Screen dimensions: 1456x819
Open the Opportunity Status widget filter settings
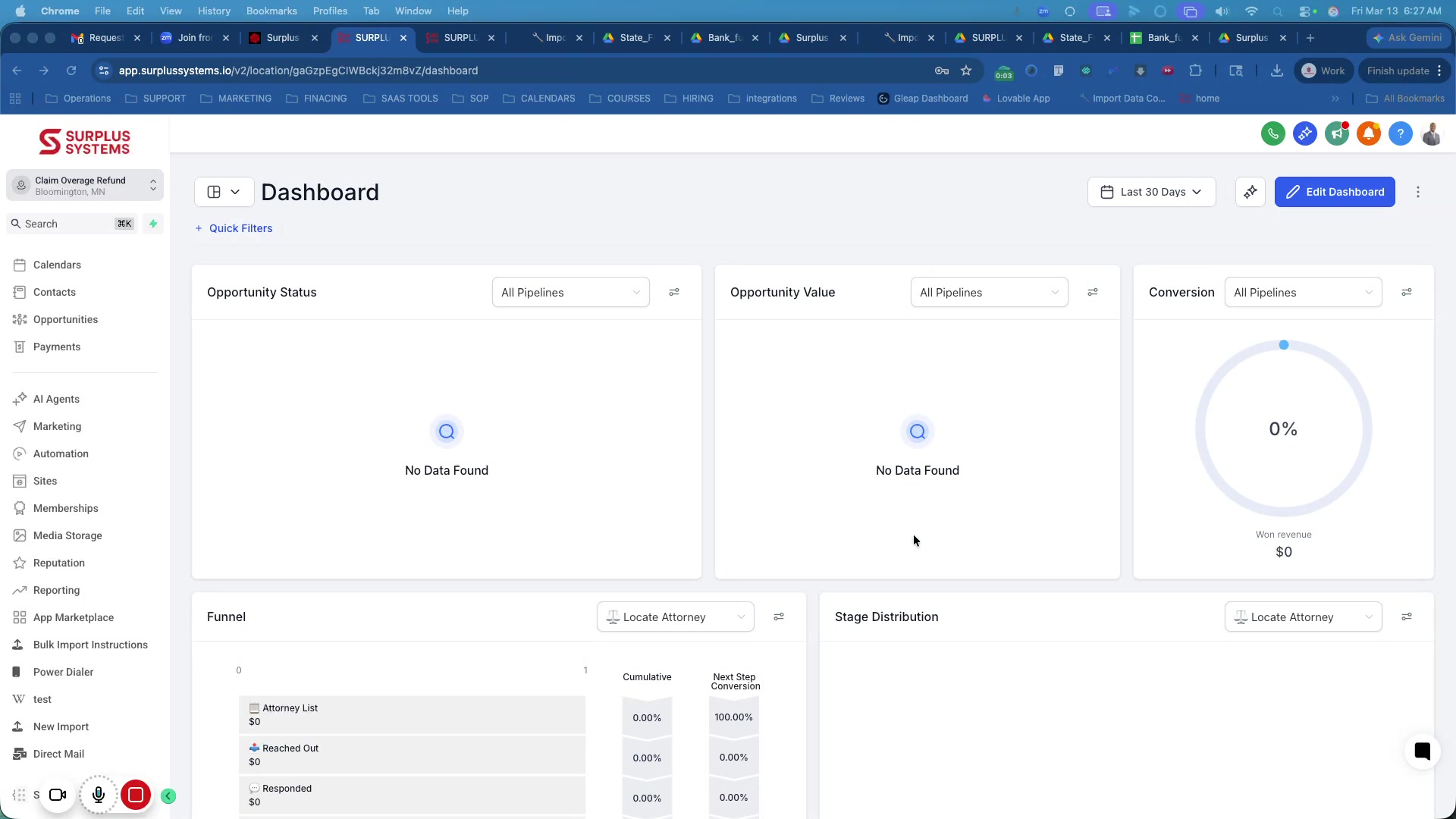(674, 292)
